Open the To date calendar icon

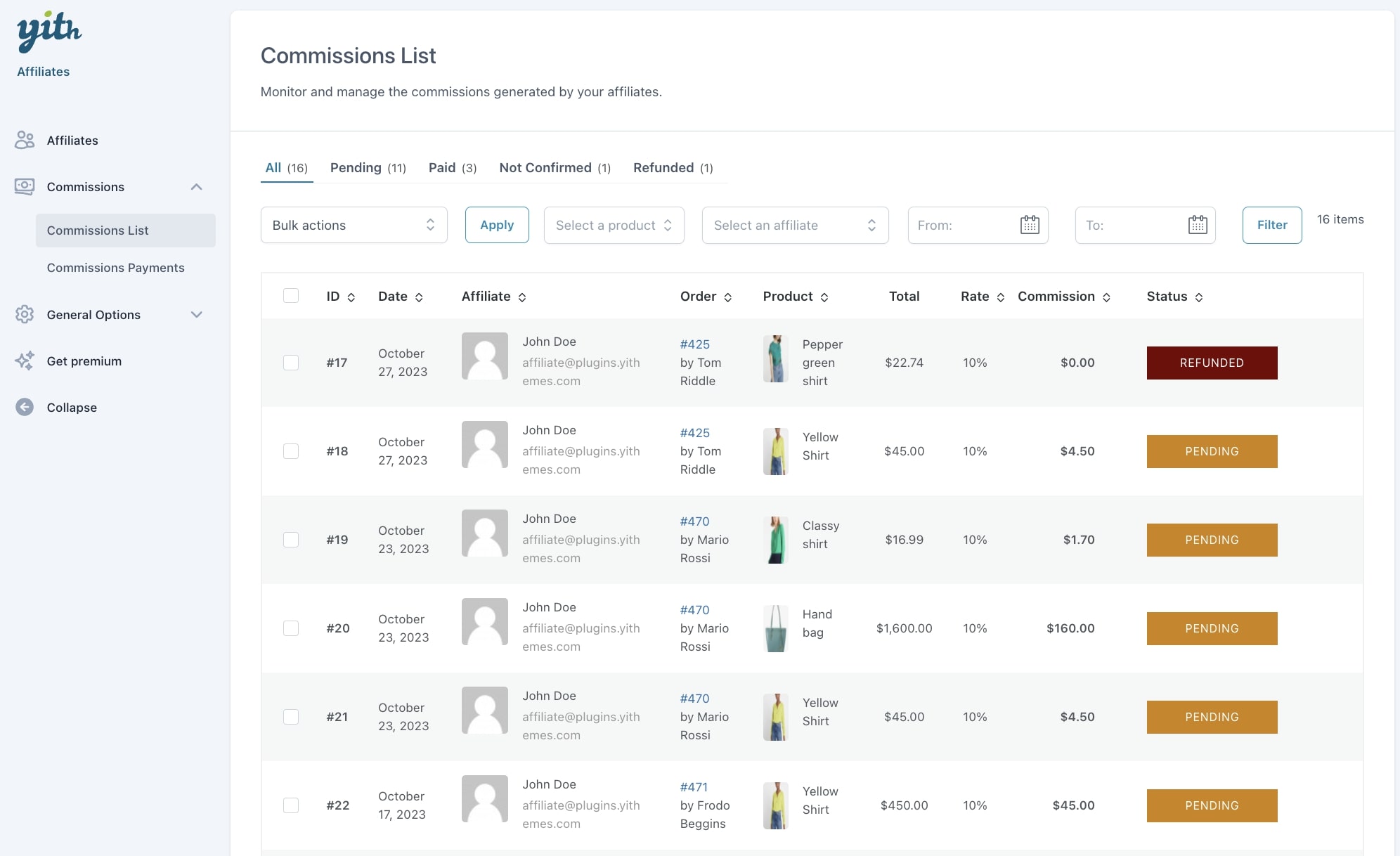[x=1198, y=225]
